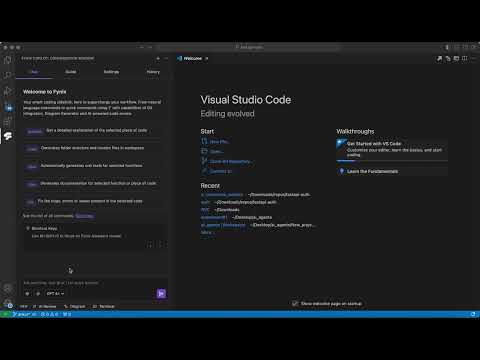This screenshot has width=480, height=360.
Task: Collapse the Shortcut Keys section
Action: pos(28,228)
